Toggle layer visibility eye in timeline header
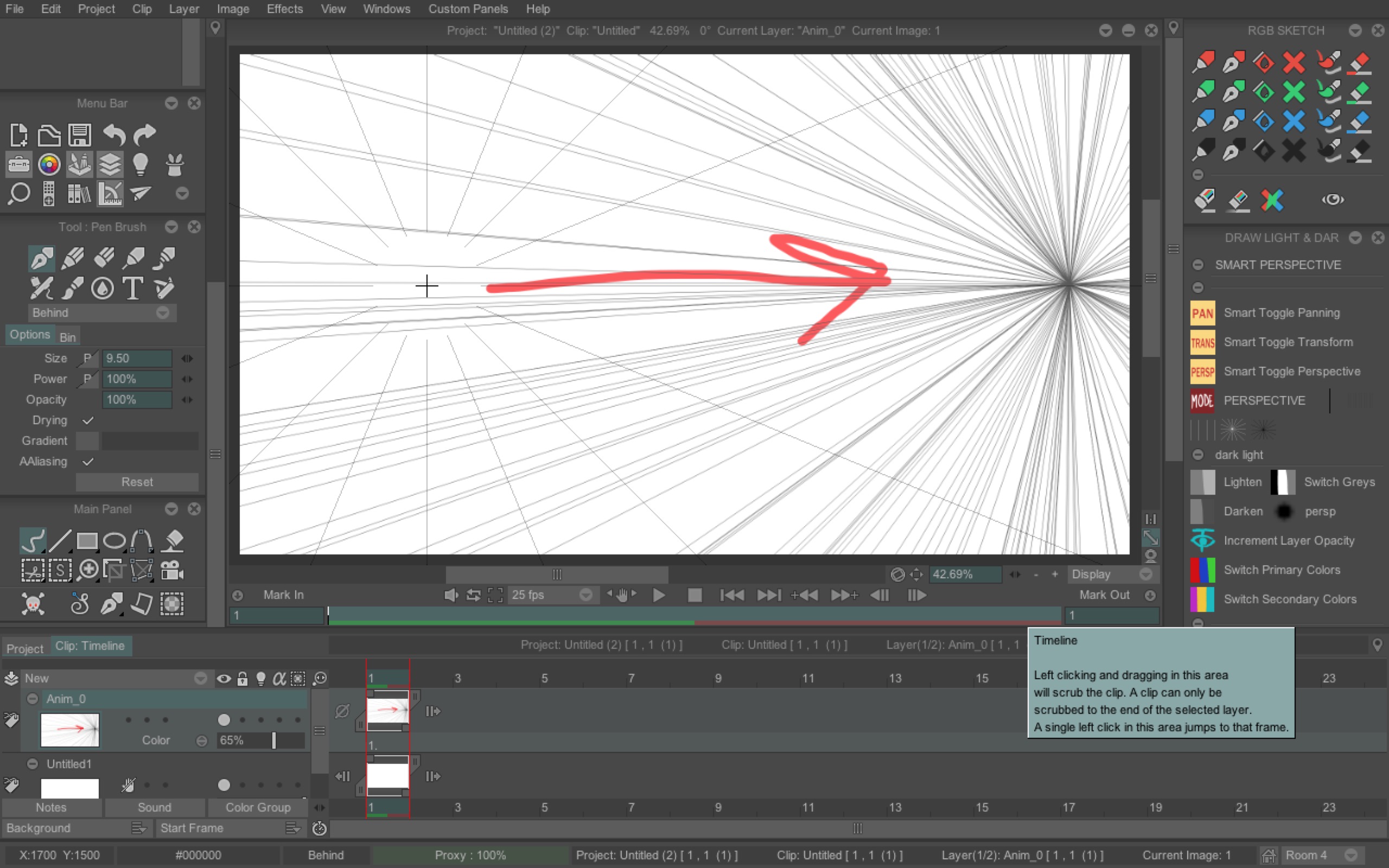This screenshot has height=868, width=1389. 224,679
